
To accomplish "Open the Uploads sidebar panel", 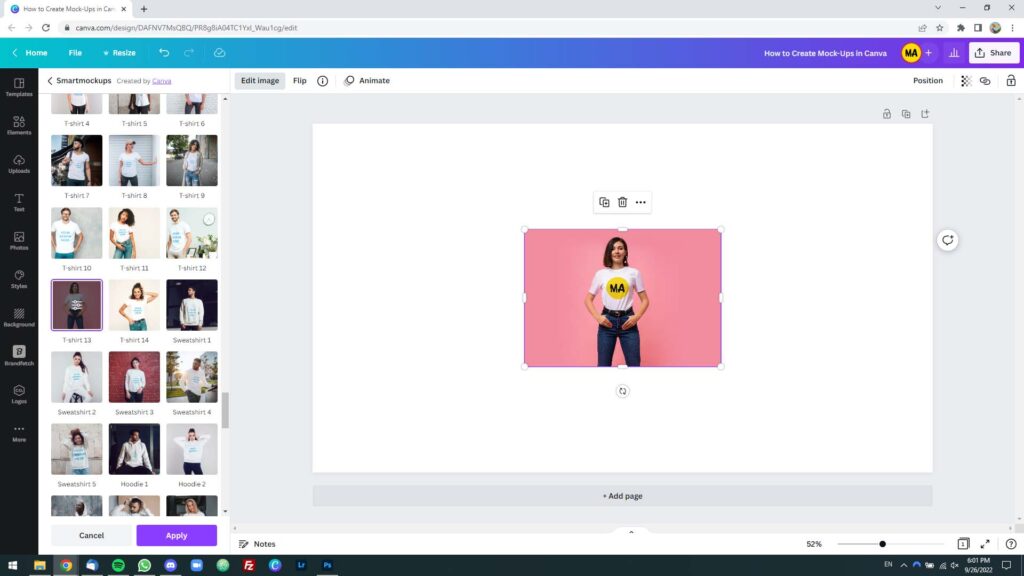I will (19, 163).
